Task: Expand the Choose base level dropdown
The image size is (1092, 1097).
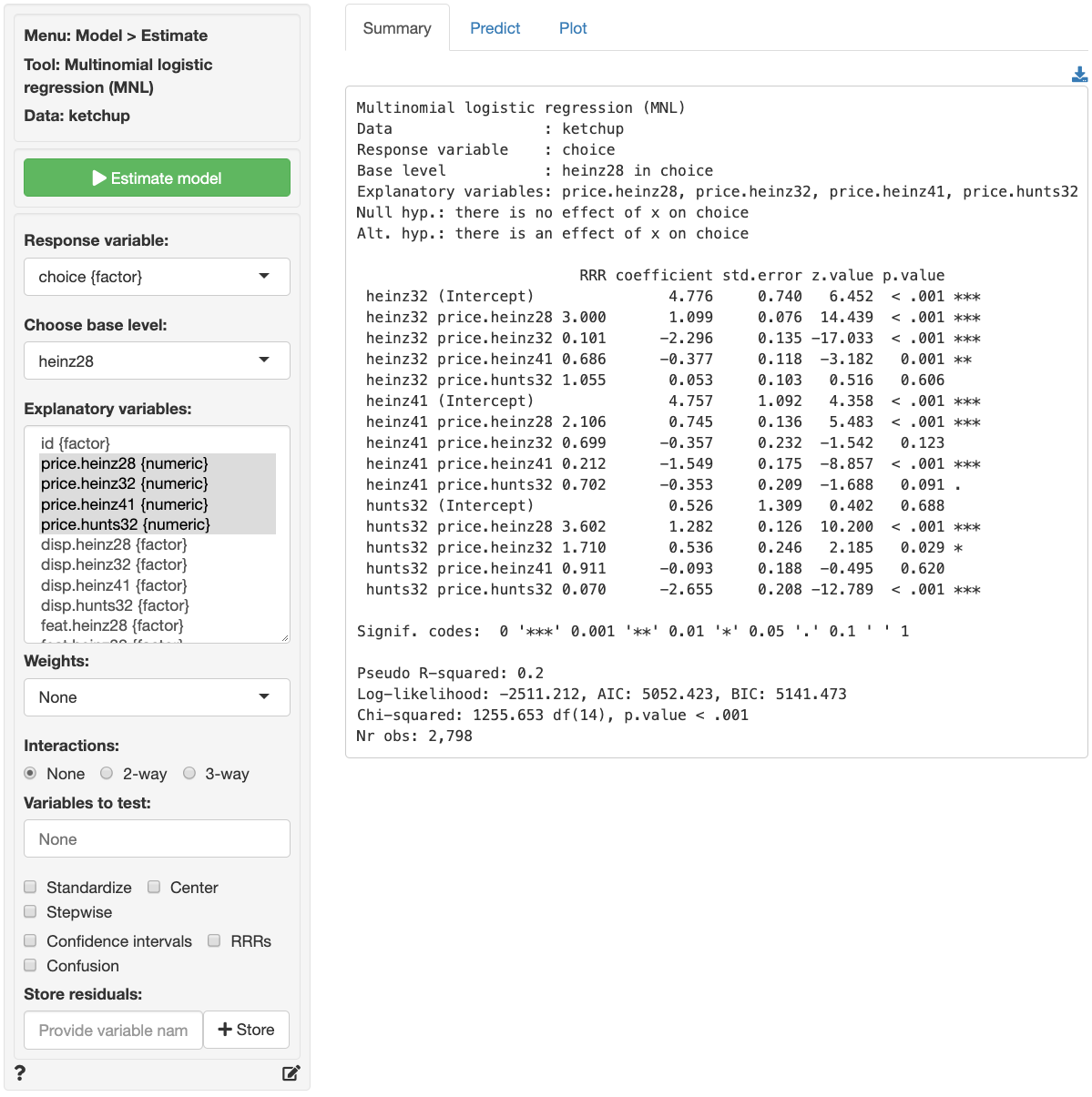Action: click(157, 361)
